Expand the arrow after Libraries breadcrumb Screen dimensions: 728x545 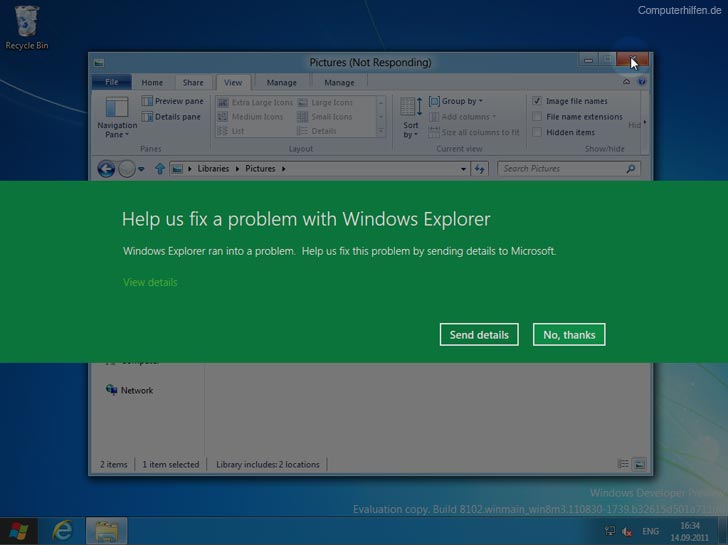237,169
